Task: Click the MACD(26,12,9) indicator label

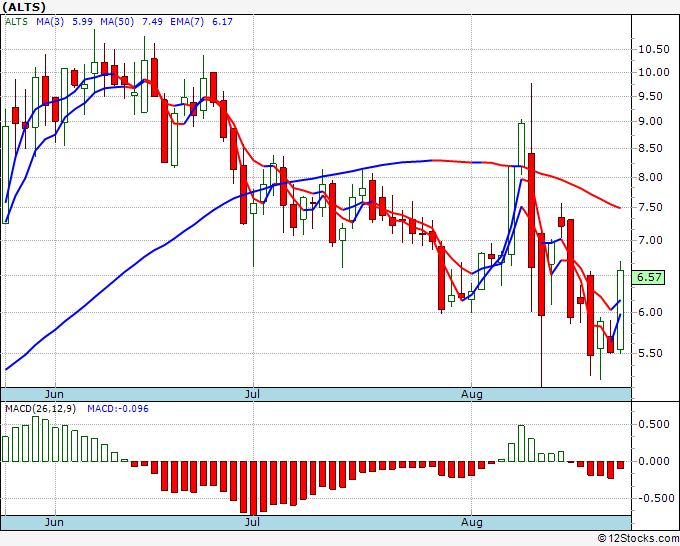Action: pos(40,409)
